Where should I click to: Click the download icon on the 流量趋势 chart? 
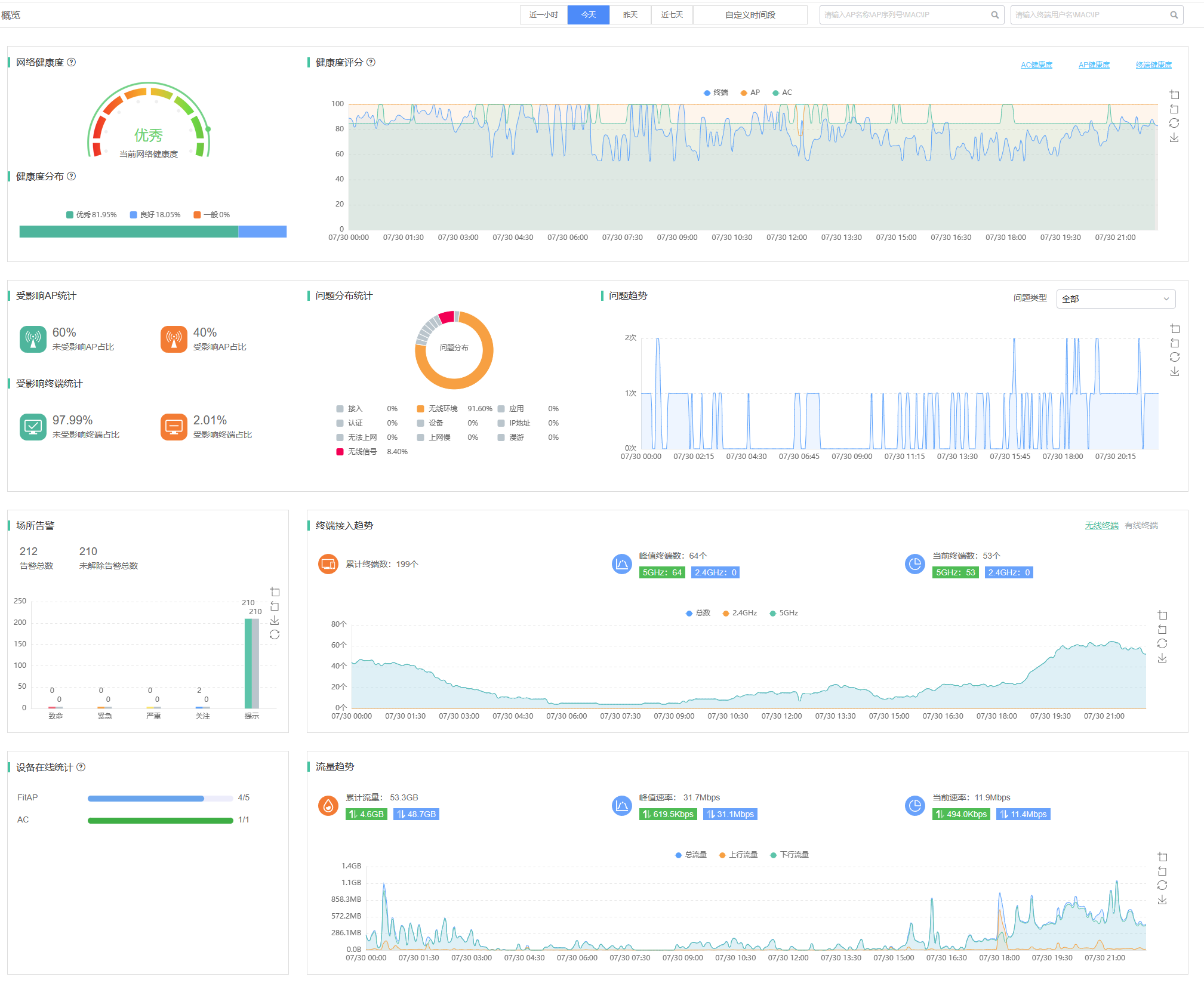tap(1162, 900)
